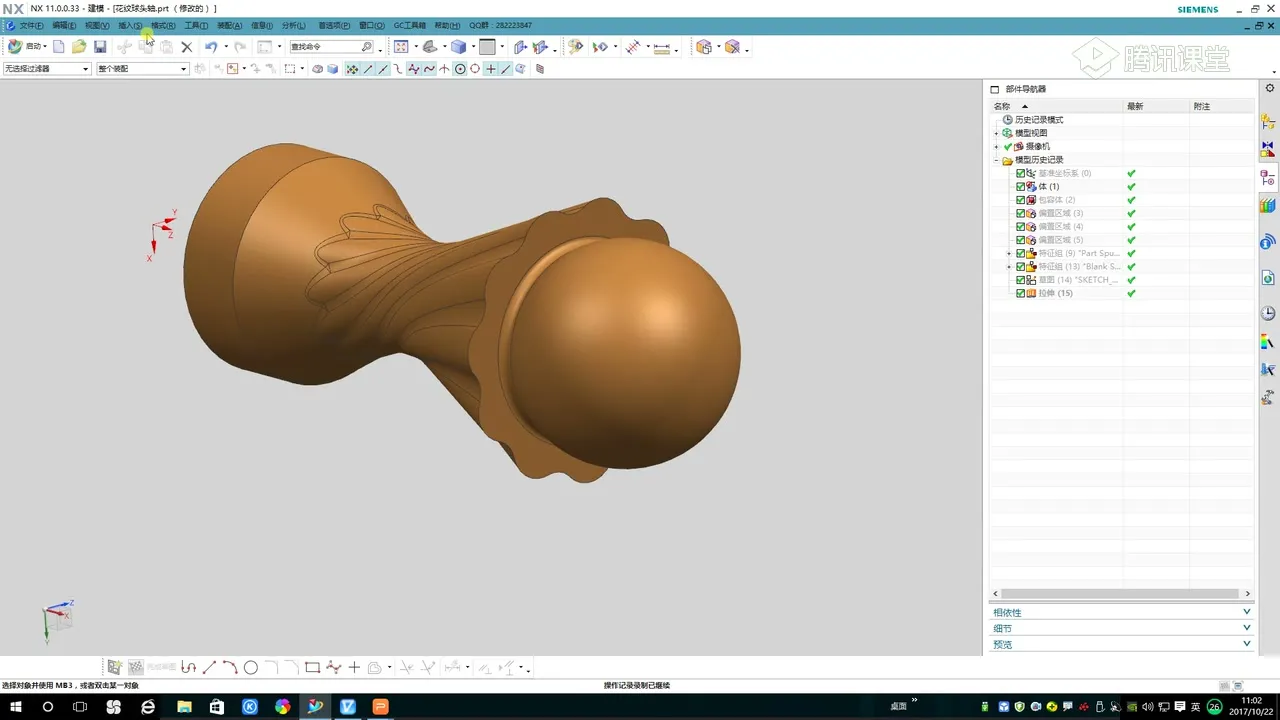Click the 启动 start button
The image size is (1280, 720).
coord(28,47)
